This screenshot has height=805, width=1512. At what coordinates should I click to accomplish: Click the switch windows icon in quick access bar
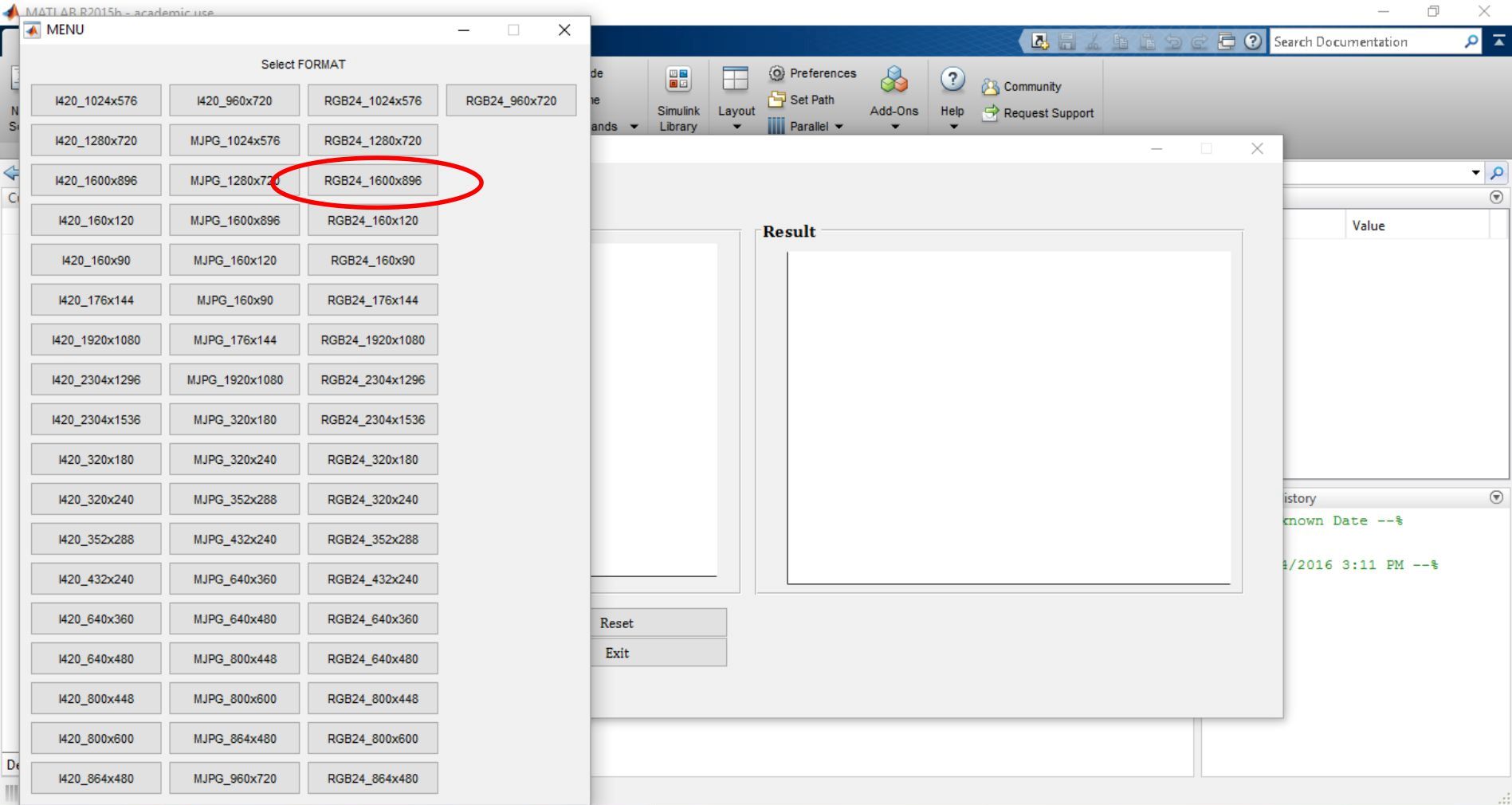click(1226, 41)
